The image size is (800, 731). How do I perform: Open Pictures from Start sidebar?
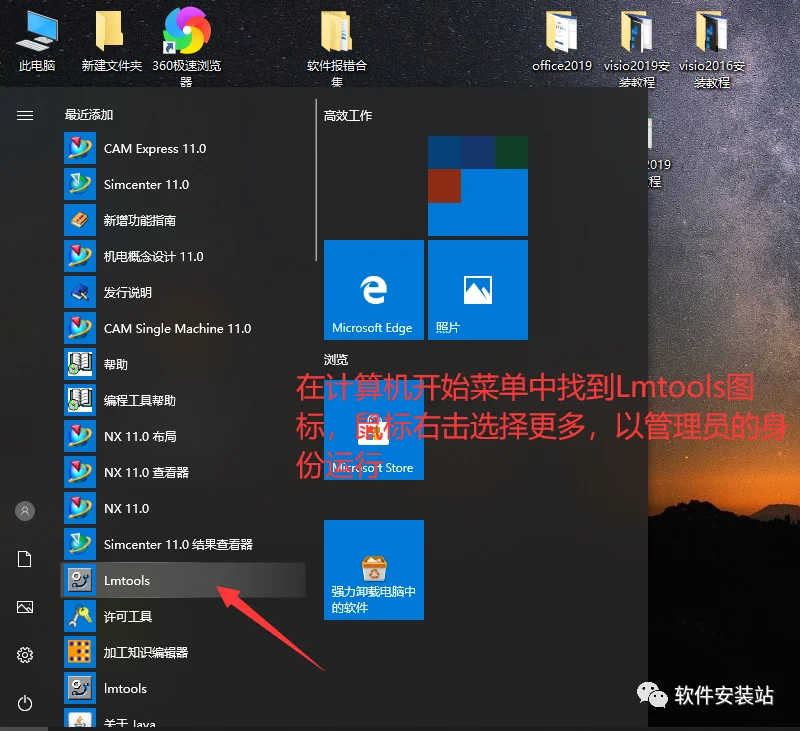(25, 607)
